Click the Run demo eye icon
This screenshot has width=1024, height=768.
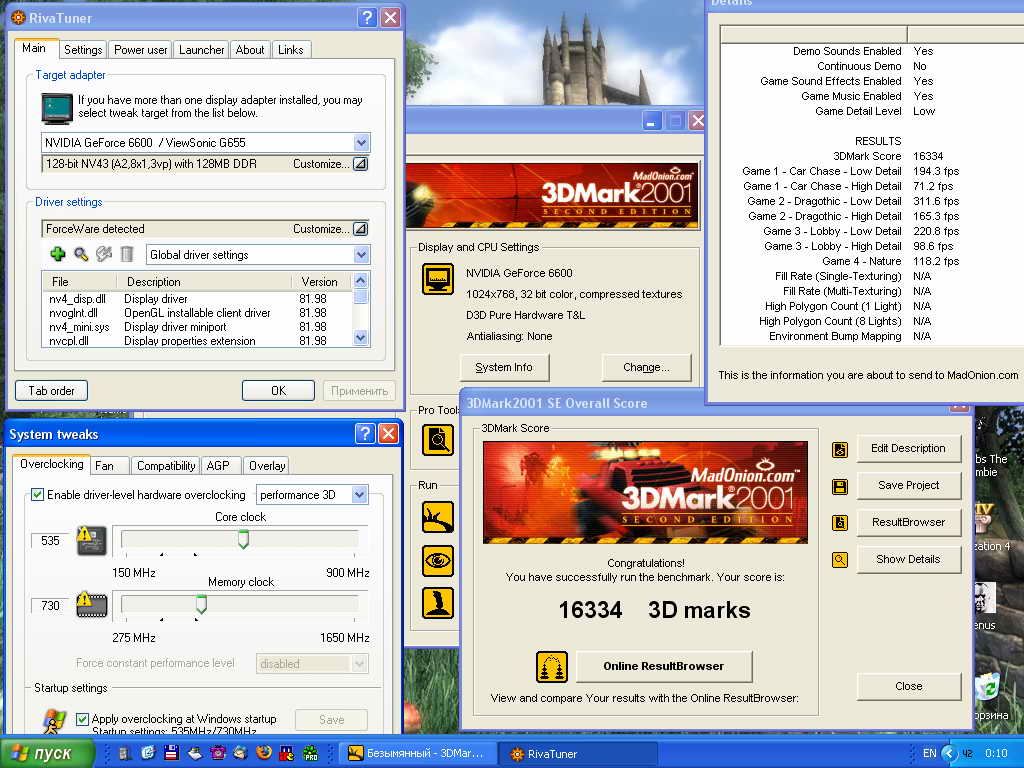(438, 561)
